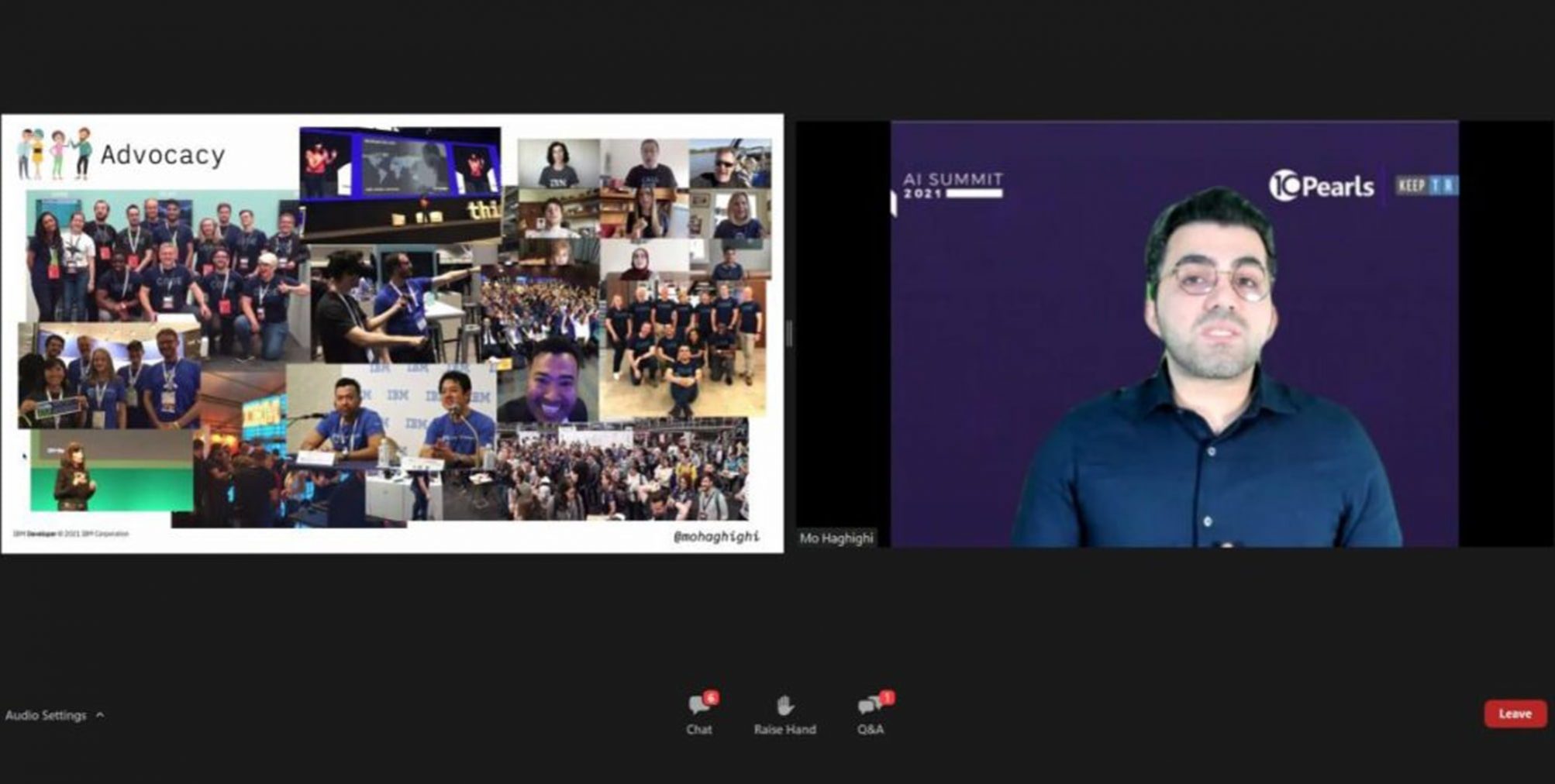Screen dimensions: 1555x784
Task: Click the @mohaghighi handle on slide
Action: (716, 536)
